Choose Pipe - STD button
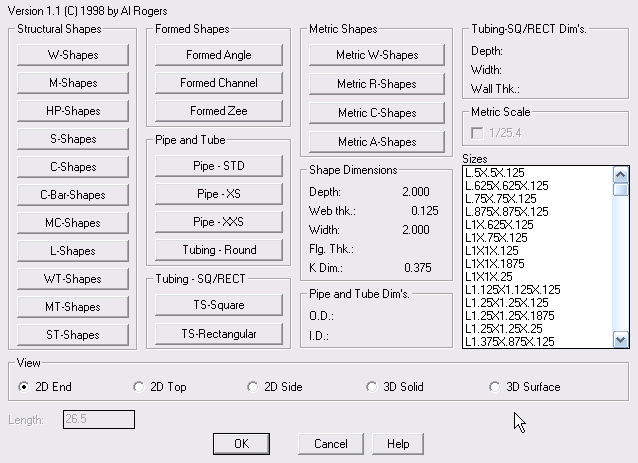 point(218,166)
